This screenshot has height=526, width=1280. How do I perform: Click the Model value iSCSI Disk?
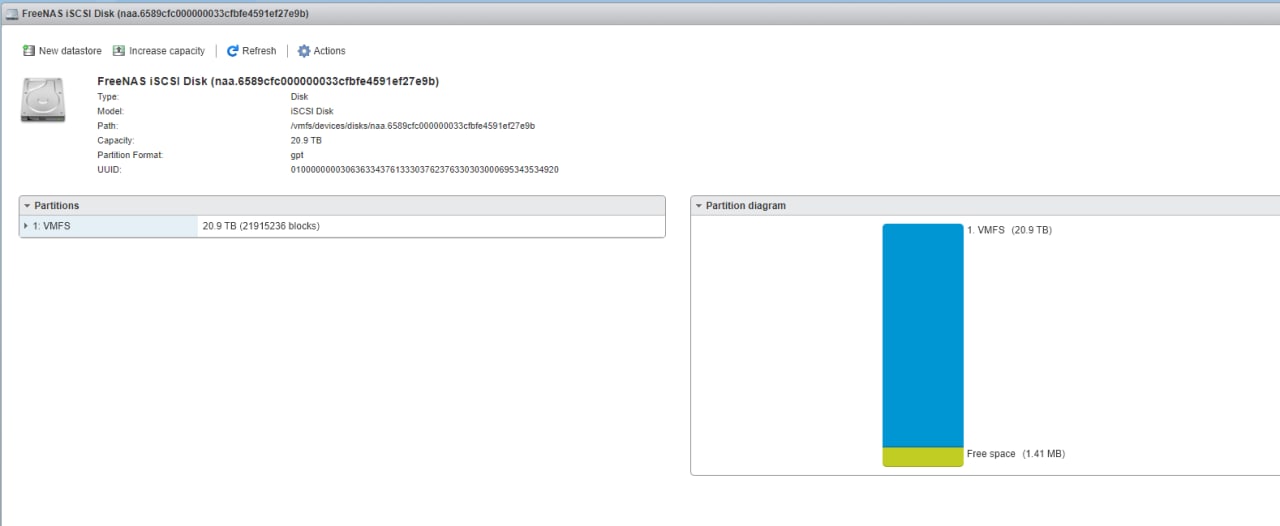click(x=312, y=112)
